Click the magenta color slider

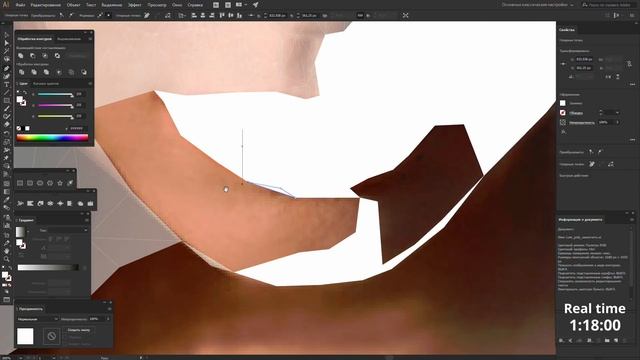click(x=55, y=105)
